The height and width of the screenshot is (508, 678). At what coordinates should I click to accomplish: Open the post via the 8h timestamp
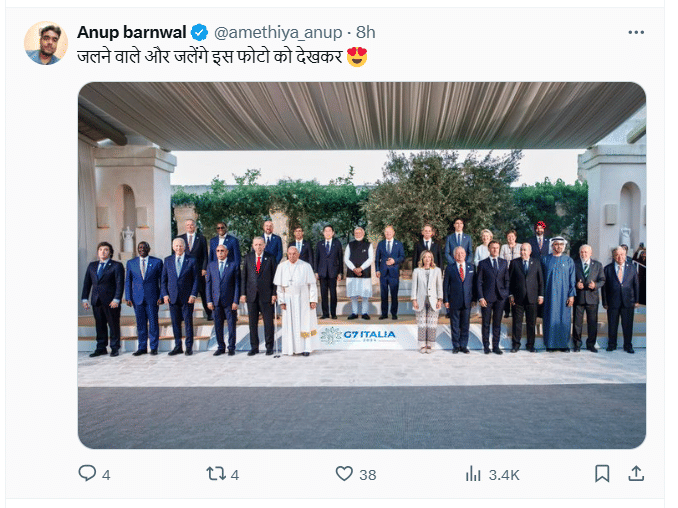tap(366, 33)
